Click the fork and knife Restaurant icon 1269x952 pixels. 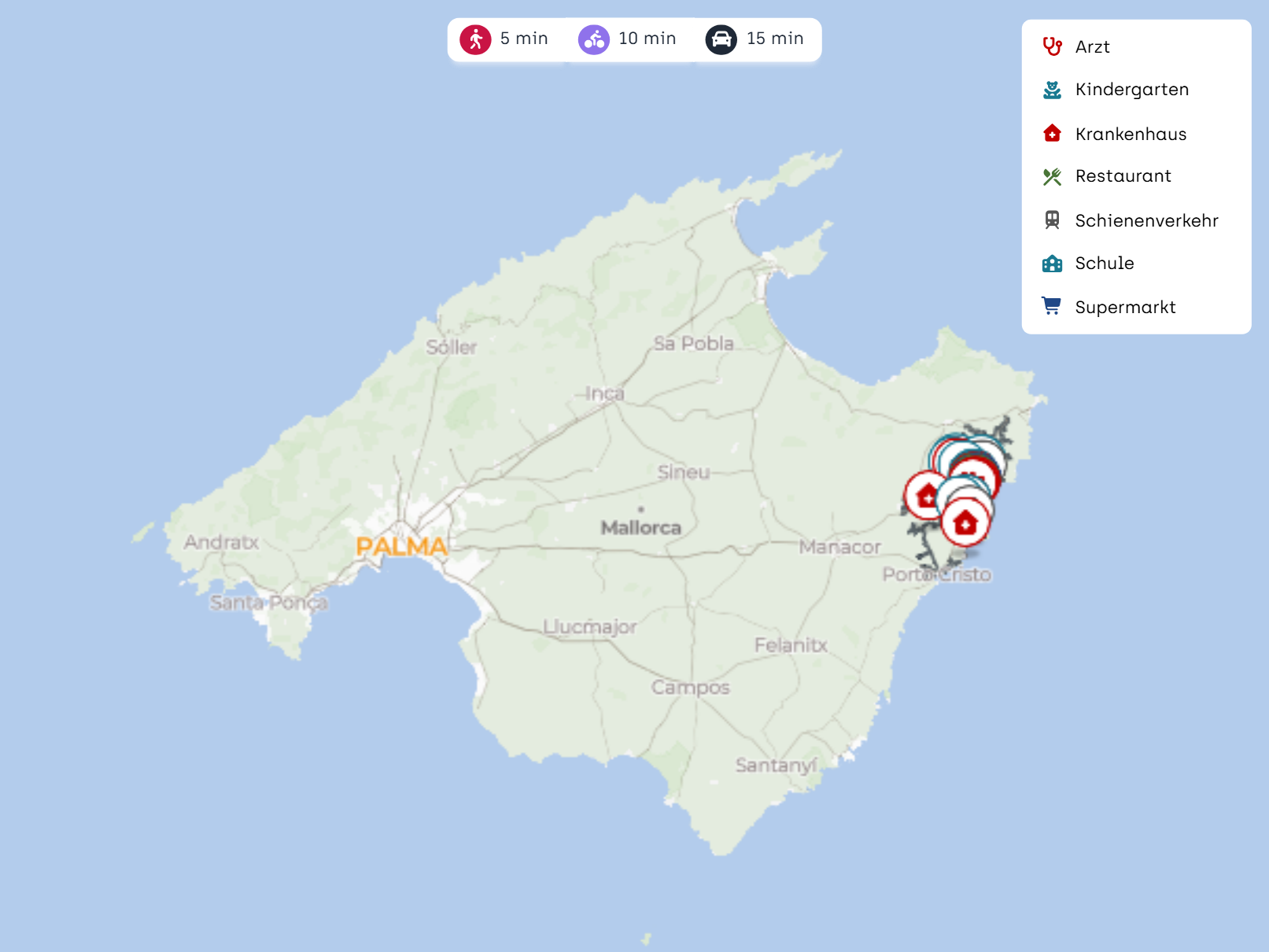pyautogui.click(x=1052, y=176)
